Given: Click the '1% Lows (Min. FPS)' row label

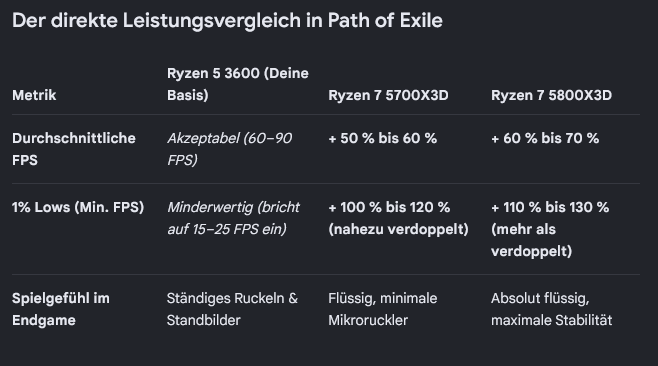Looking at the screenshot, I should pyautogui.click(x=78, y=207).
